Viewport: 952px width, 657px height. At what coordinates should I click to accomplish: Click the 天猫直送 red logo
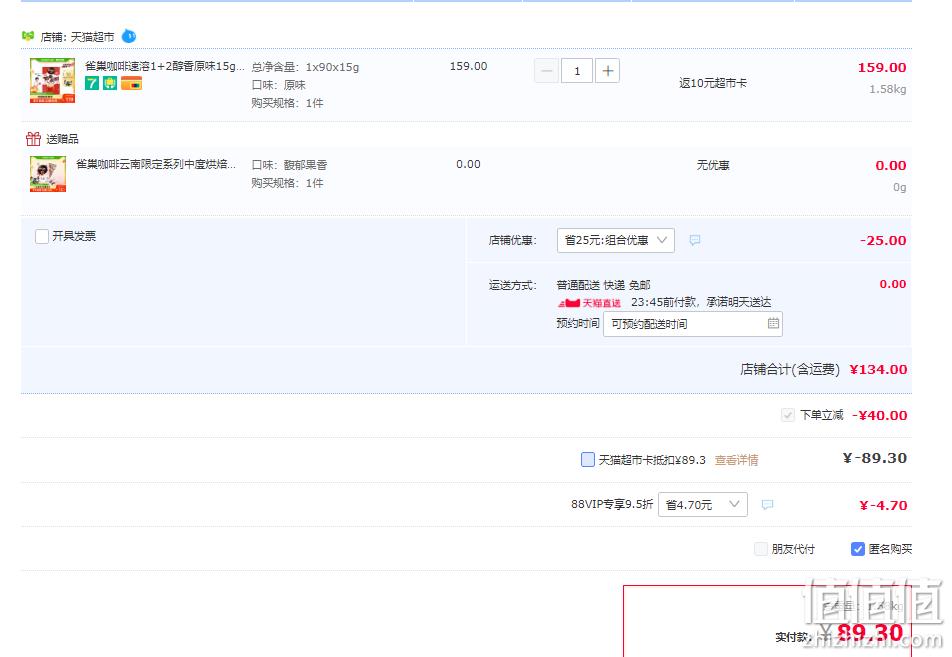(x=589, y=302)
